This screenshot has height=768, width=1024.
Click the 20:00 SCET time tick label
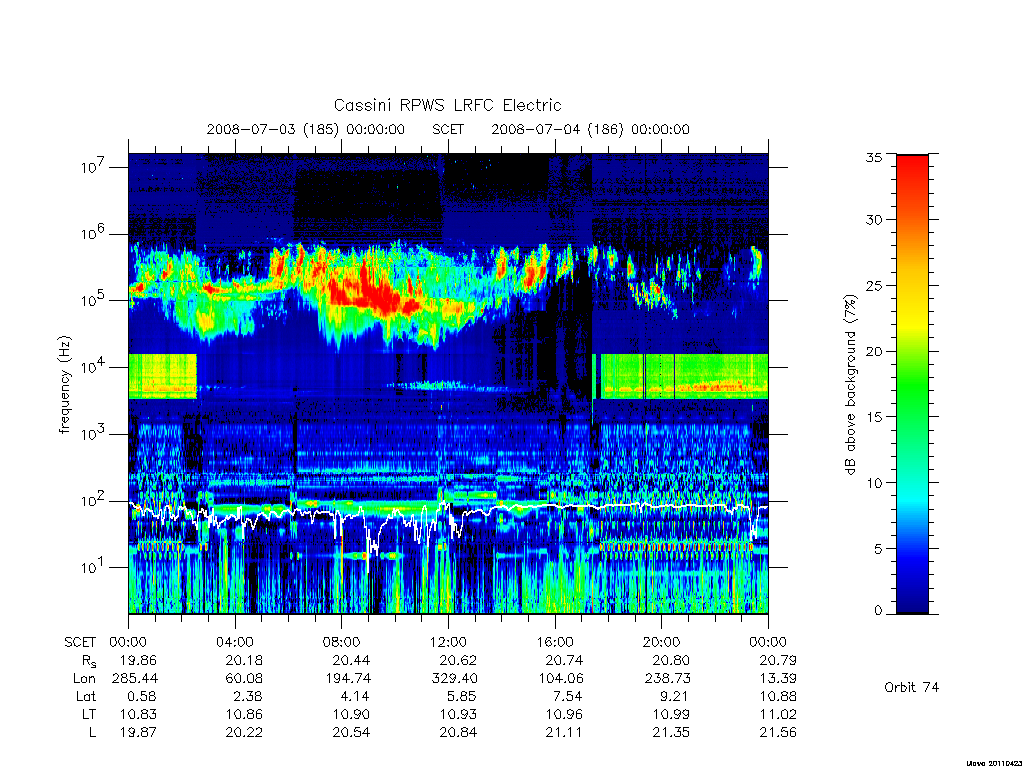point(662,642)
